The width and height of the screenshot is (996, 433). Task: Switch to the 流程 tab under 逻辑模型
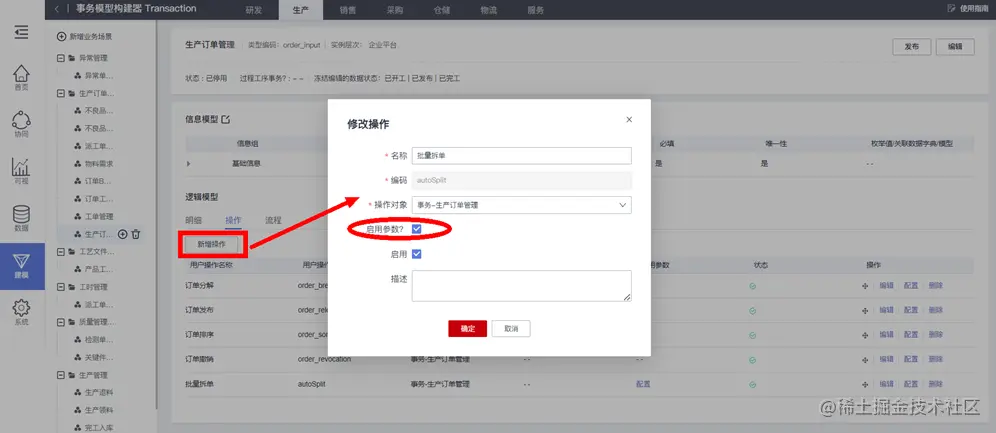pos(273,220)
